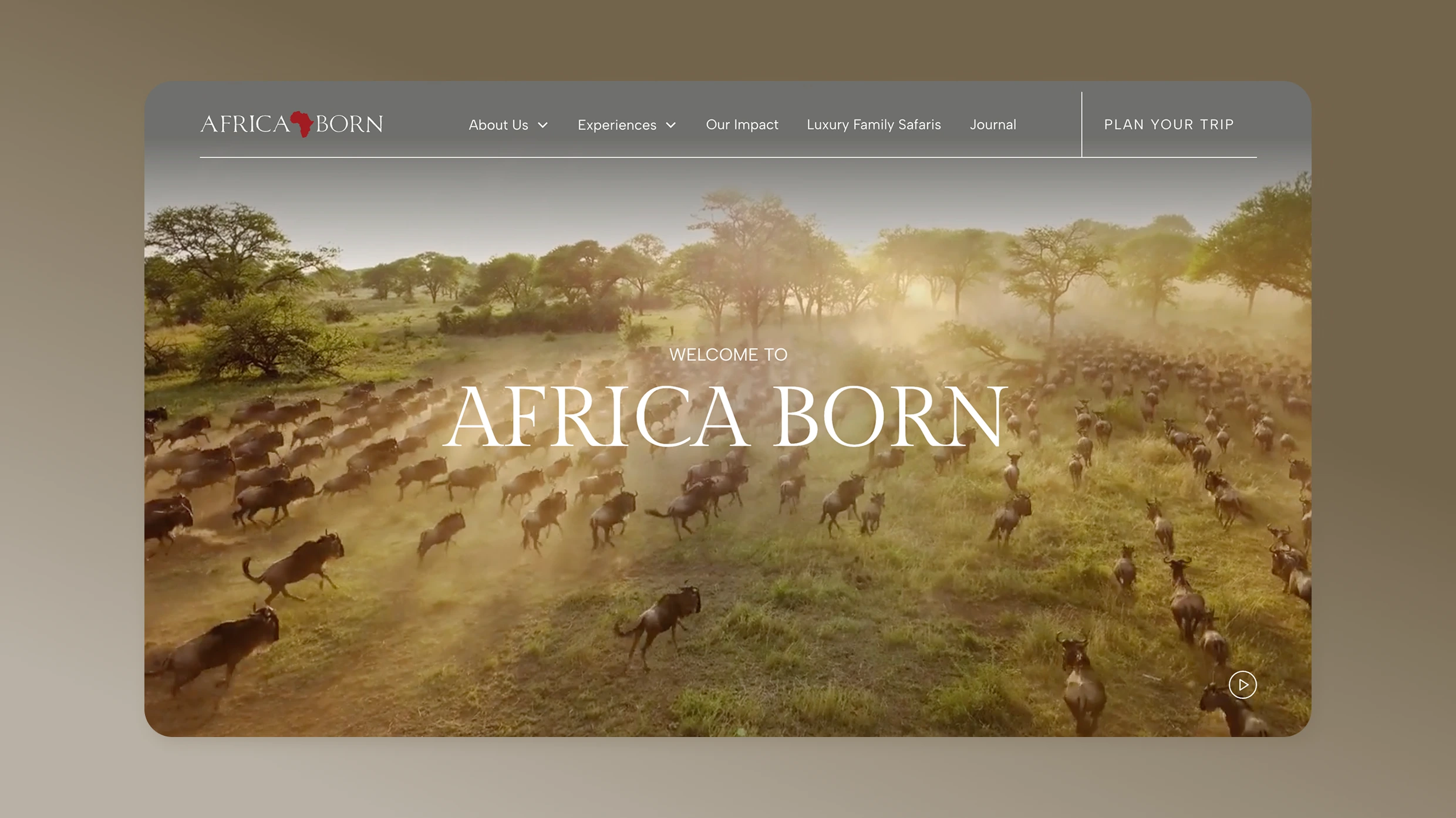1456x818 pixels.
Task: Expand the Experiences chevron arrow
Action: tap(671, 125)
